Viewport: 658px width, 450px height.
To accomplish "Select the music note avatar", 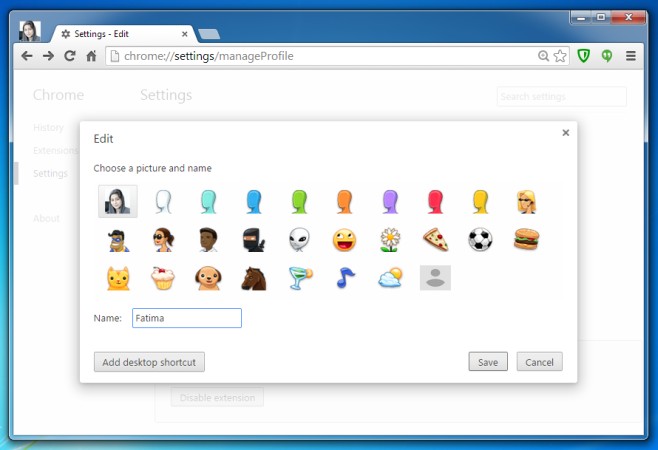I will [345, 278].
